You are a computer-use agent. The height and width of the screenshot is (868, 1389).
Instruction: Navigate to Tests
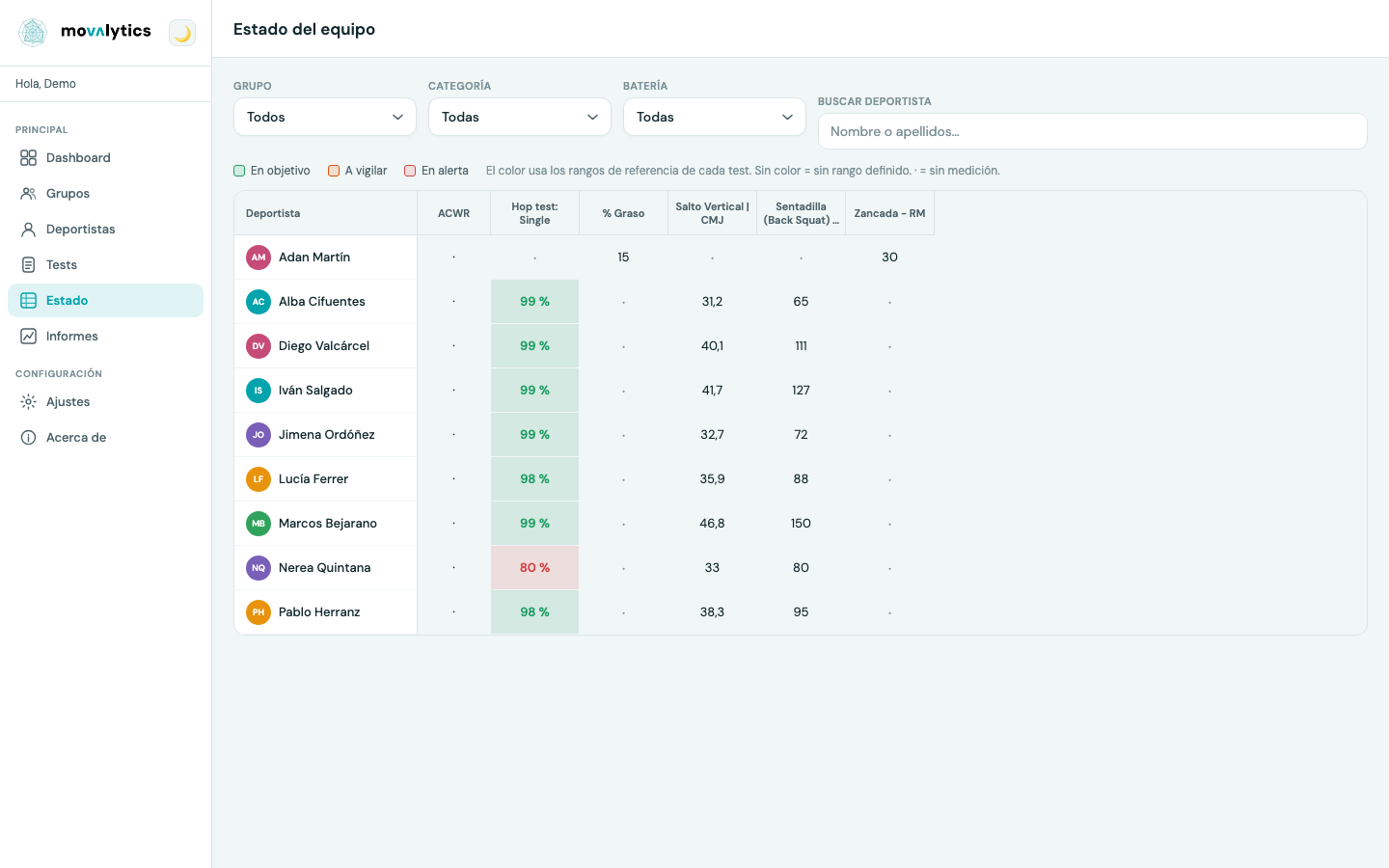pos(106,265)
